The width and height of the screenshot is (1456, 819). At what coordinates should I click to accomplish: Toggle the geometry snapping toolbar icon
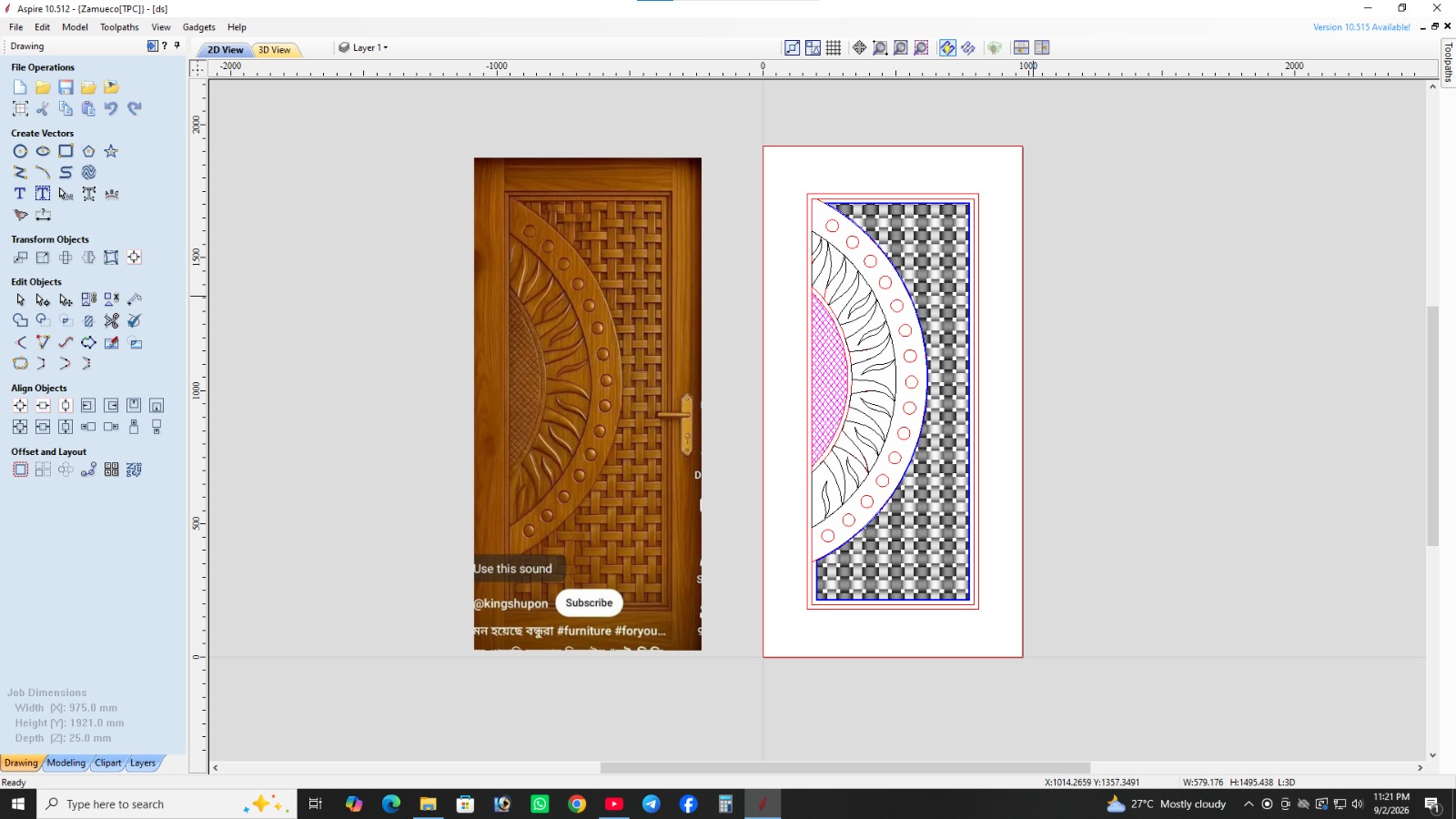[813, 47]
